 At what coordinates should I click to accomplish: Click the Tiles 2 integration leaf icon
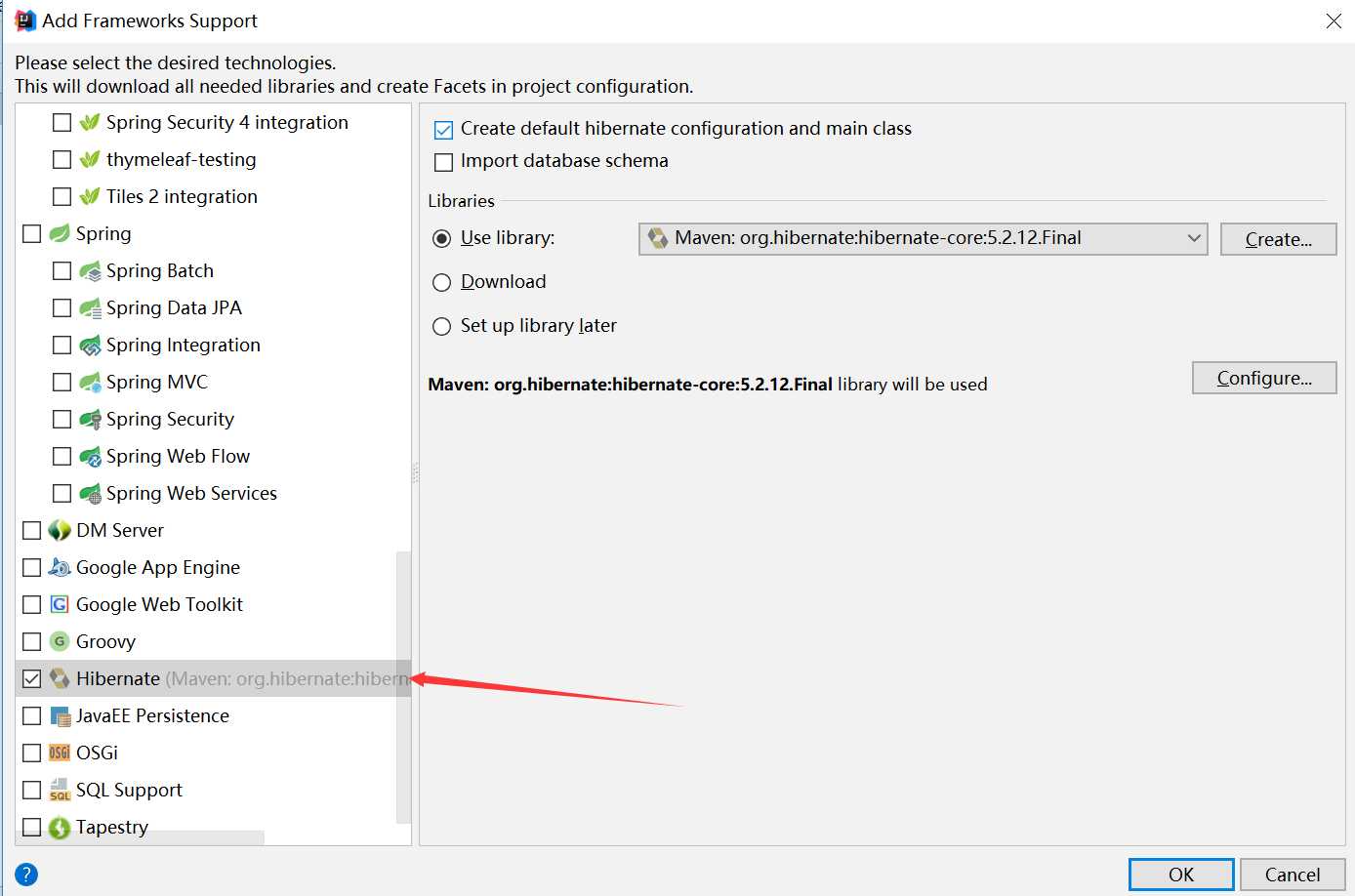pyautogui.click(x=90, y=197)
